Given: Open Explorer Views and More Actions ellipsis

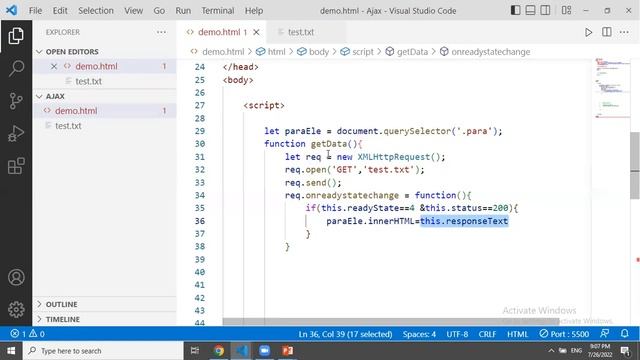Looking at the screenshot, I should [x=161, y=32].
